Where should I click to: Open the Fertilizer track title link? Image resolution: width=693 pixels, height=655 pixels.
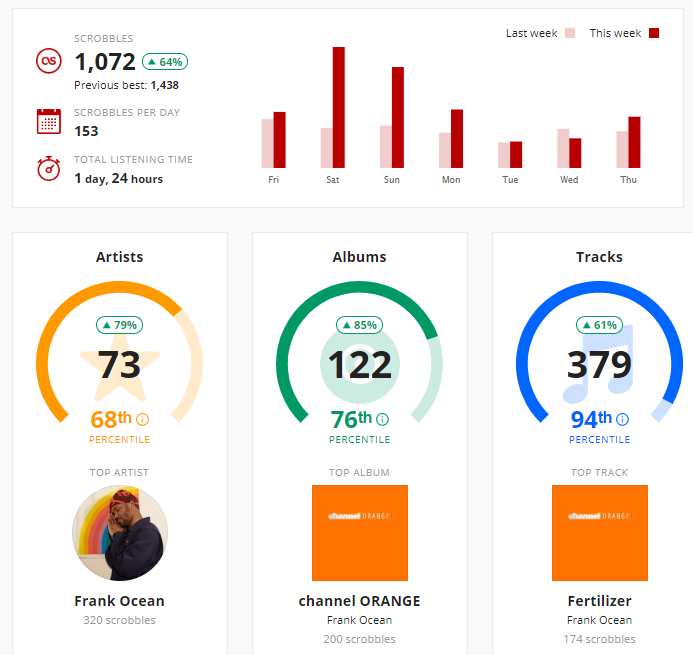pos(599,601)
